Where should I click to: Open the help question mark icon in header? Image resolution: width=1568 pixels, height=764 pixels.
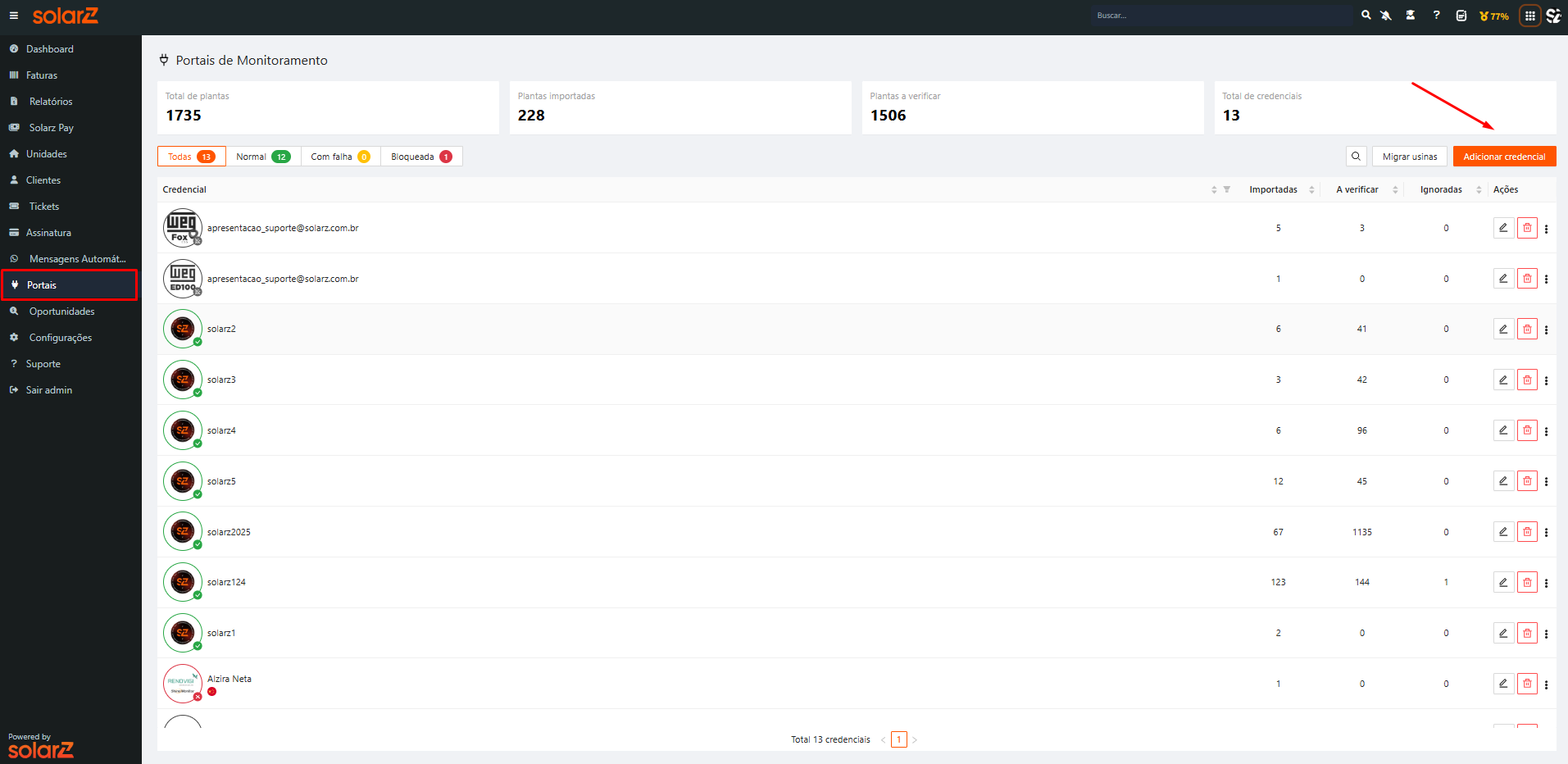[x=1436, y=16]
